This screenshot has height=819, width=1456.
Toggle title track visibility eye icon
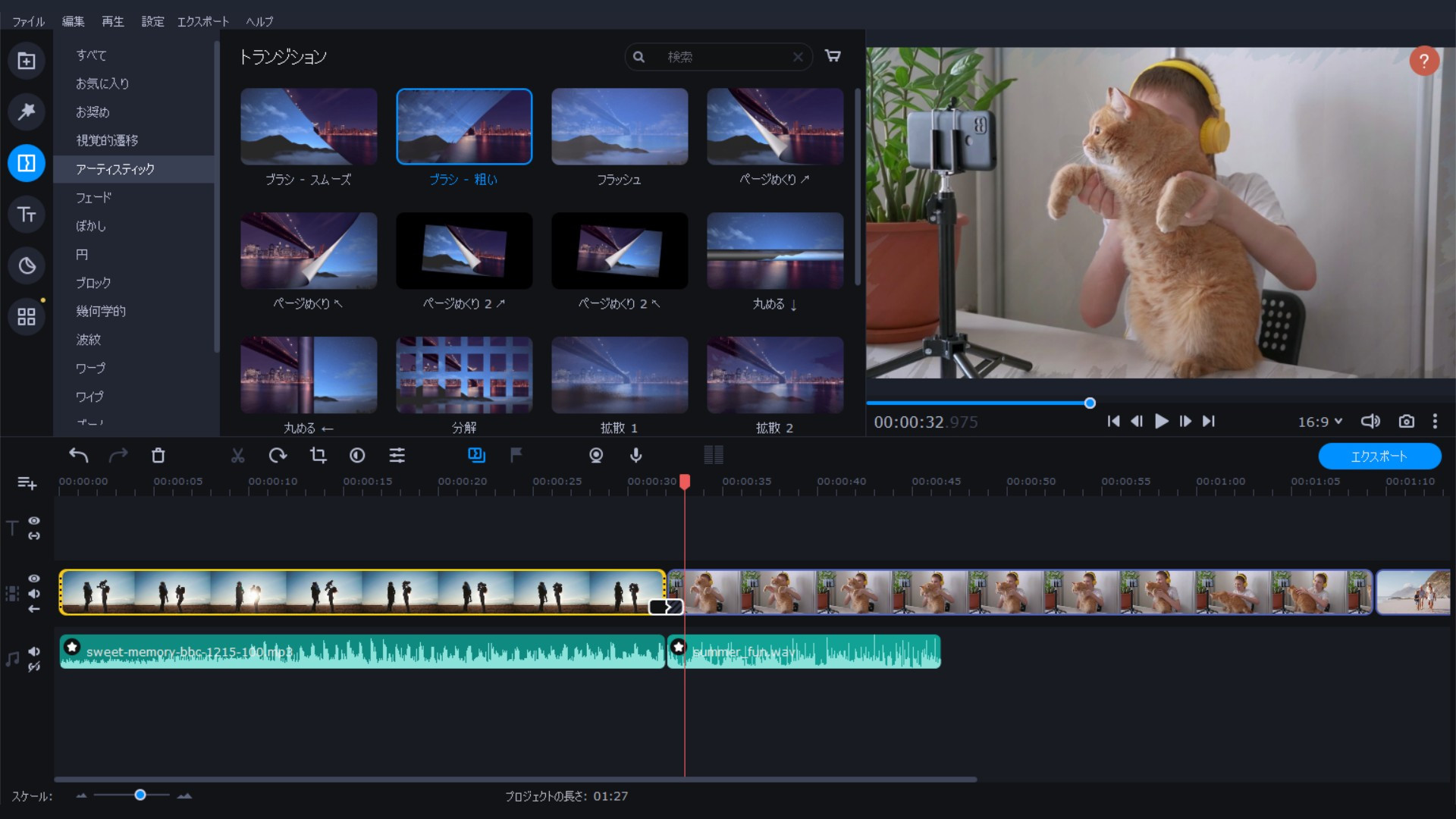click(34, 521)
